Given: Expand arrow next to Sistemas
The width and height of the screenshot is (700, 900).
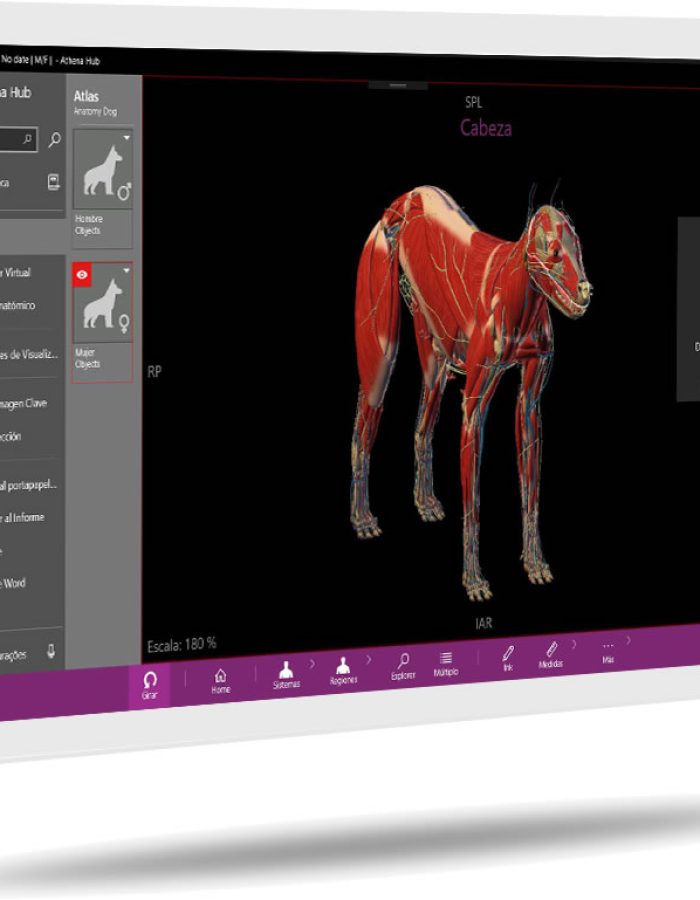Looking at the screenshot, I should (312, 664).
